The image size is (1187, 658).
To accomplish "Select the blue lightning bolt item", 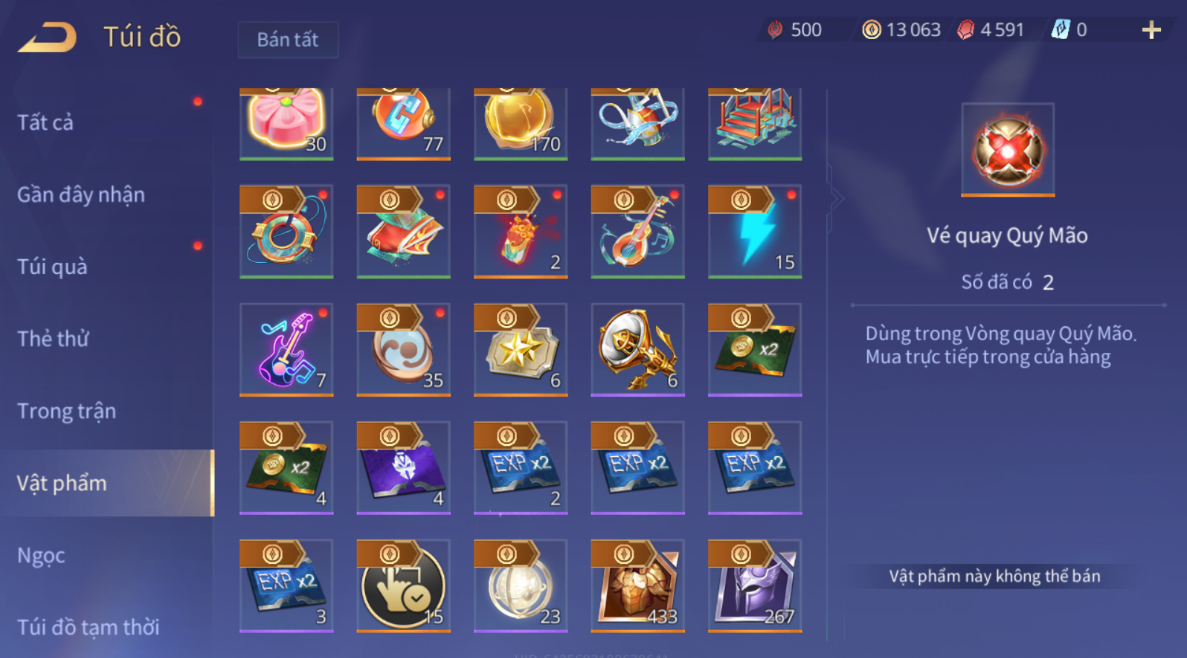I will [755, 232].
